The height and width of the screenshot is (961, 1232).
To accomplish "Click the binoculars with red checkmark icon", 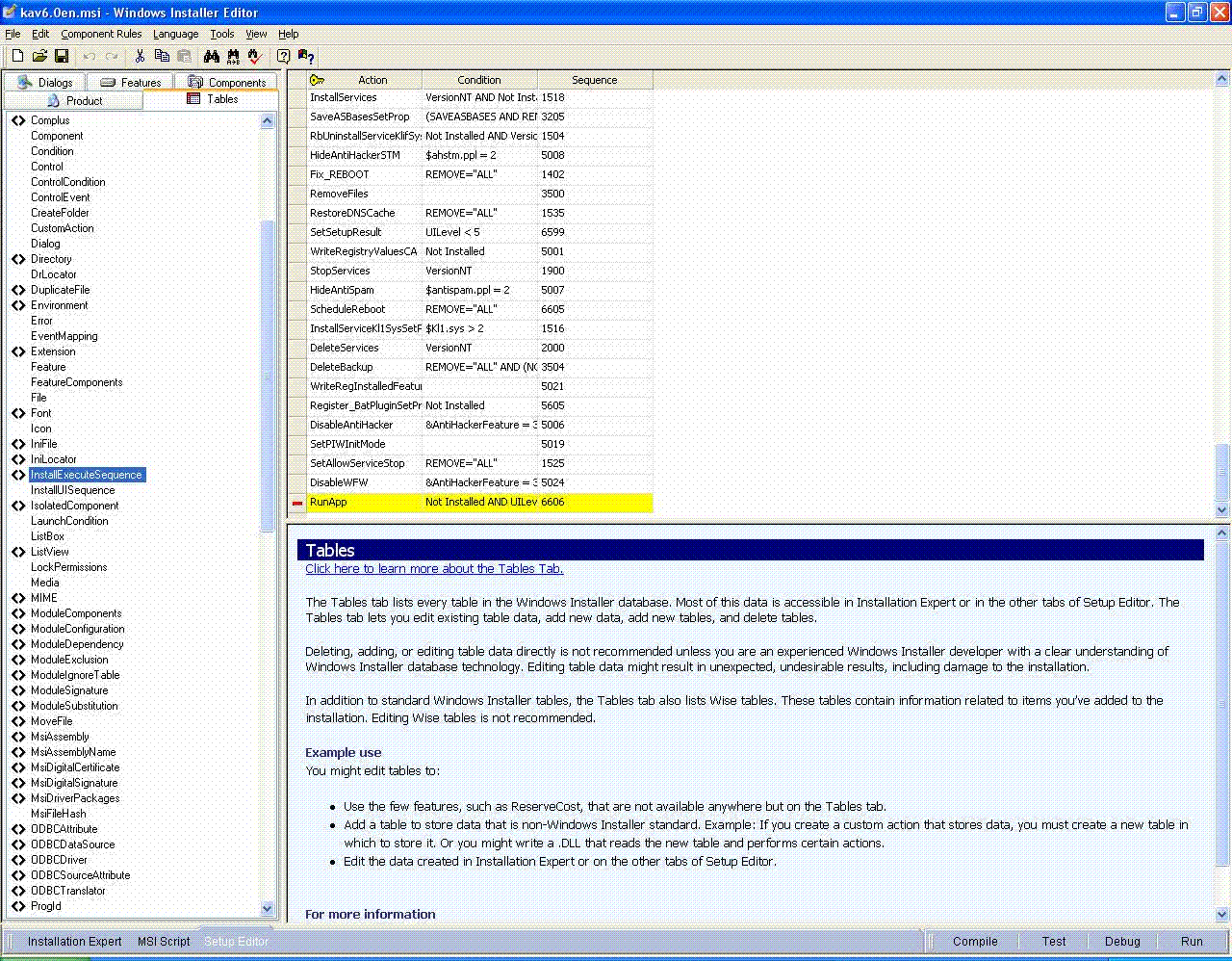I will coord(255,57).
